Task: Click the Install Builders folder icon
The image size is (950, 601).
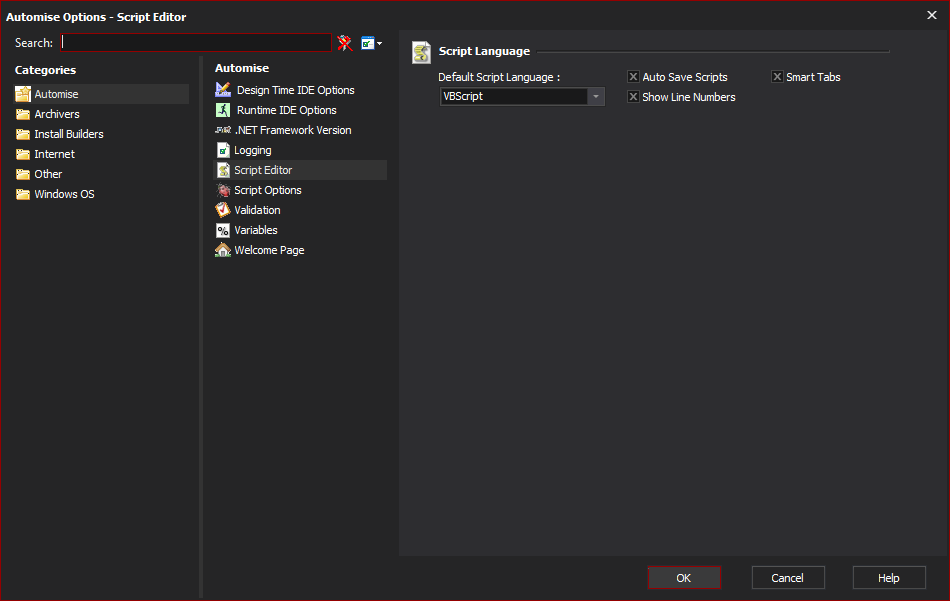Action: point(23,134)
